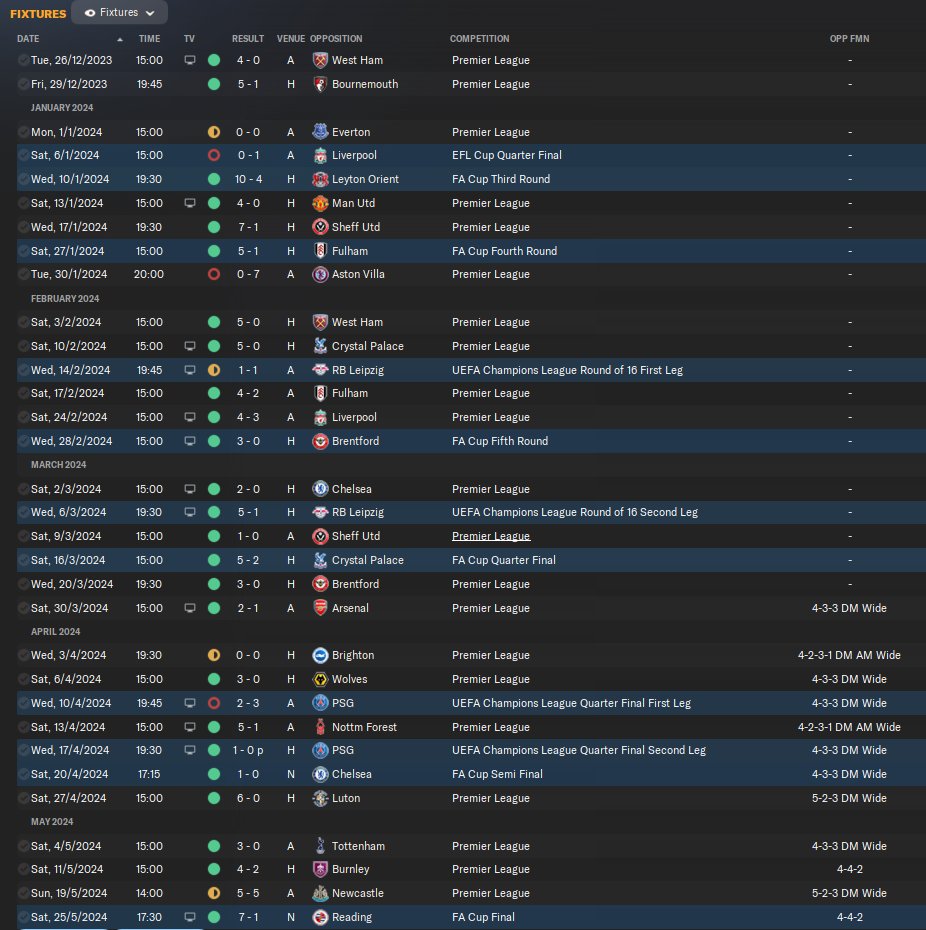Click Liverpool name in 24/2/2024 row
This screenshot has width=926, height=930.
(x=354, y=417)
